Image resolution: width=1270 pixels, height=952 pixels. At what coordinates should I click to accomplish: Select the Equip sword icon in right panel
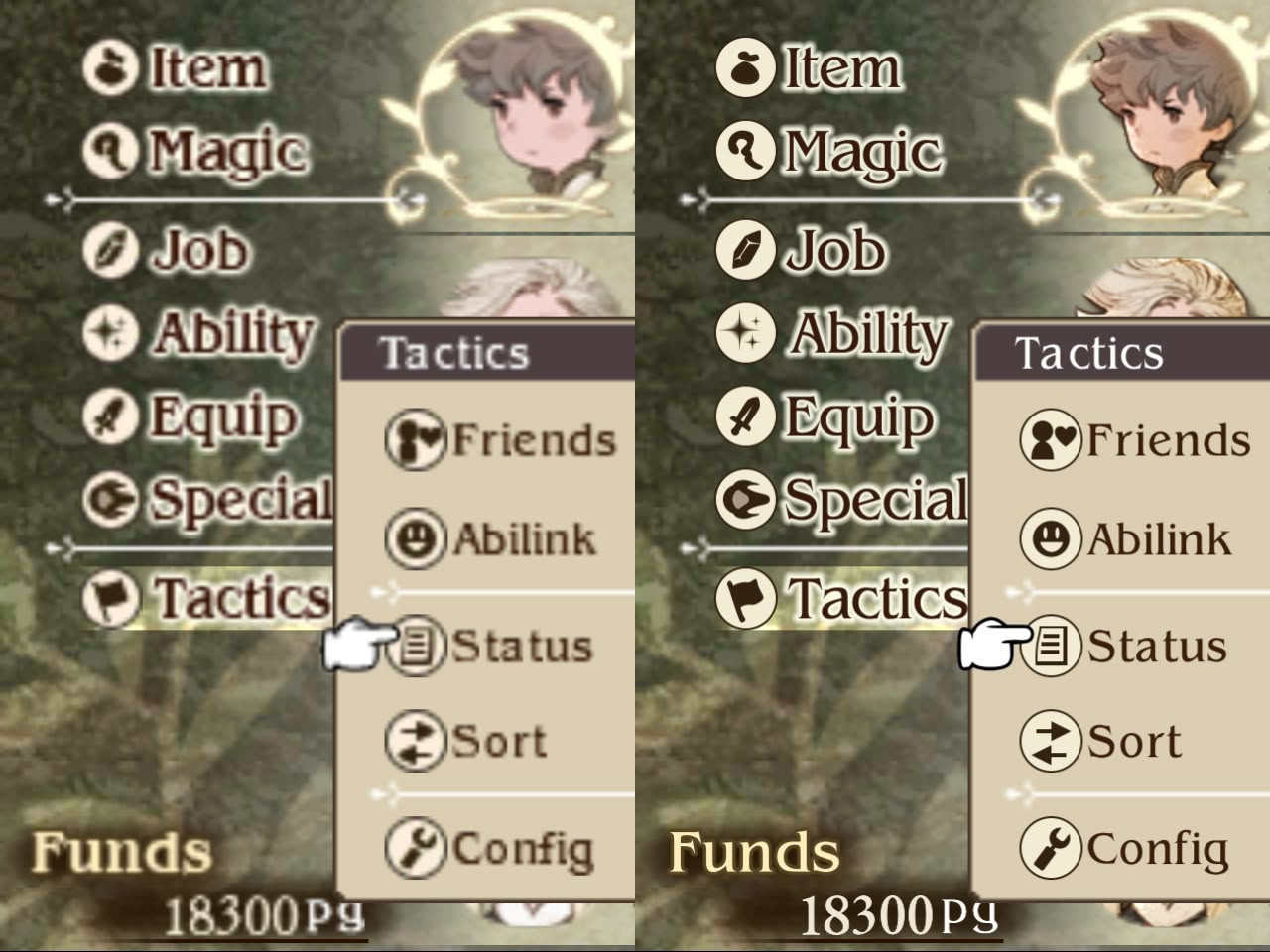[x=744, y=416]
